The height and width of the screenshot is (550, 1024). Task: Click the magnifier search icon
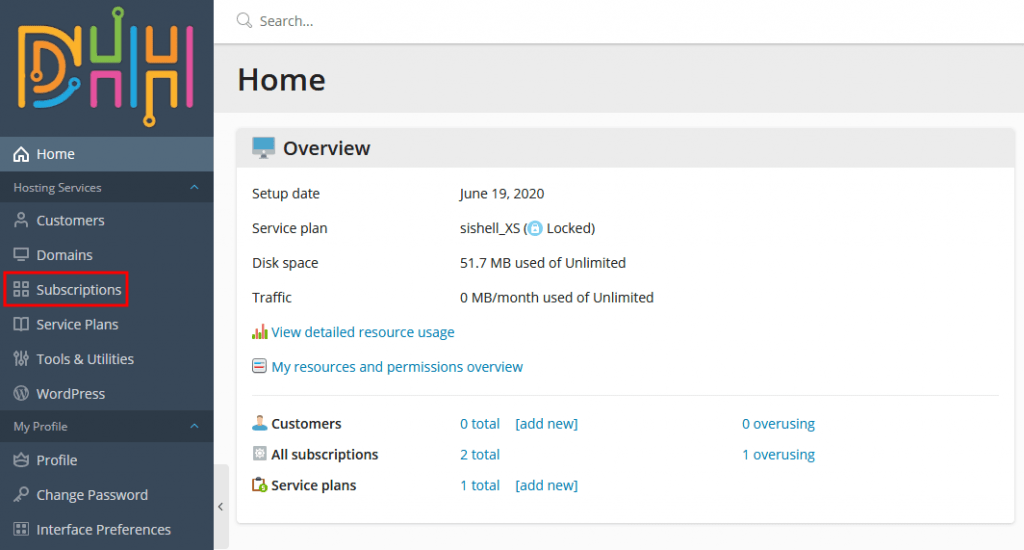244,20
